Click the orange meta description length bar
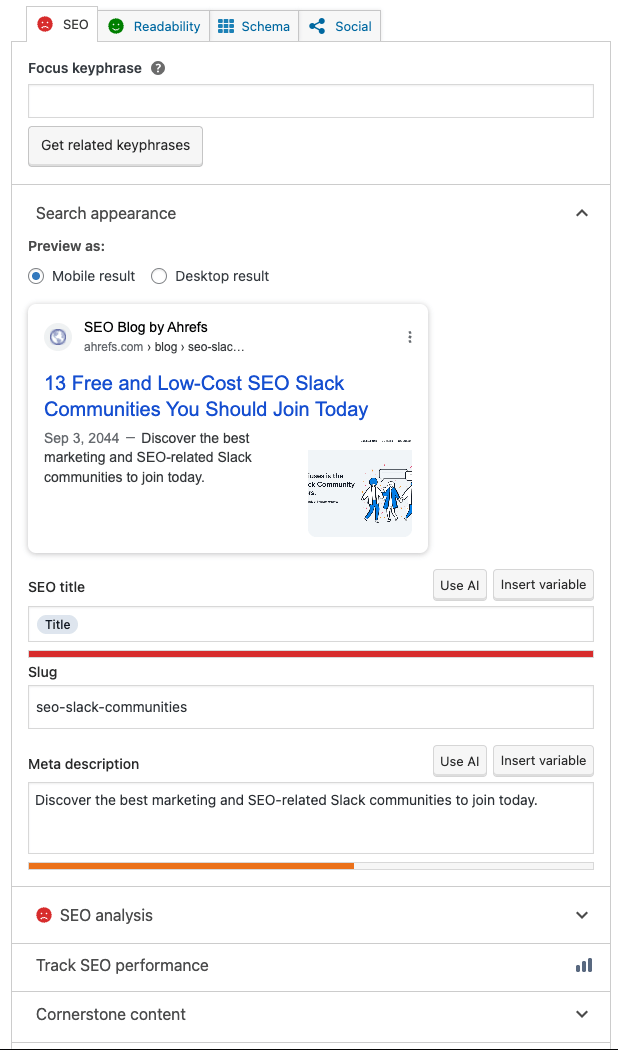 pyautogui.click(x=190, y=866)
